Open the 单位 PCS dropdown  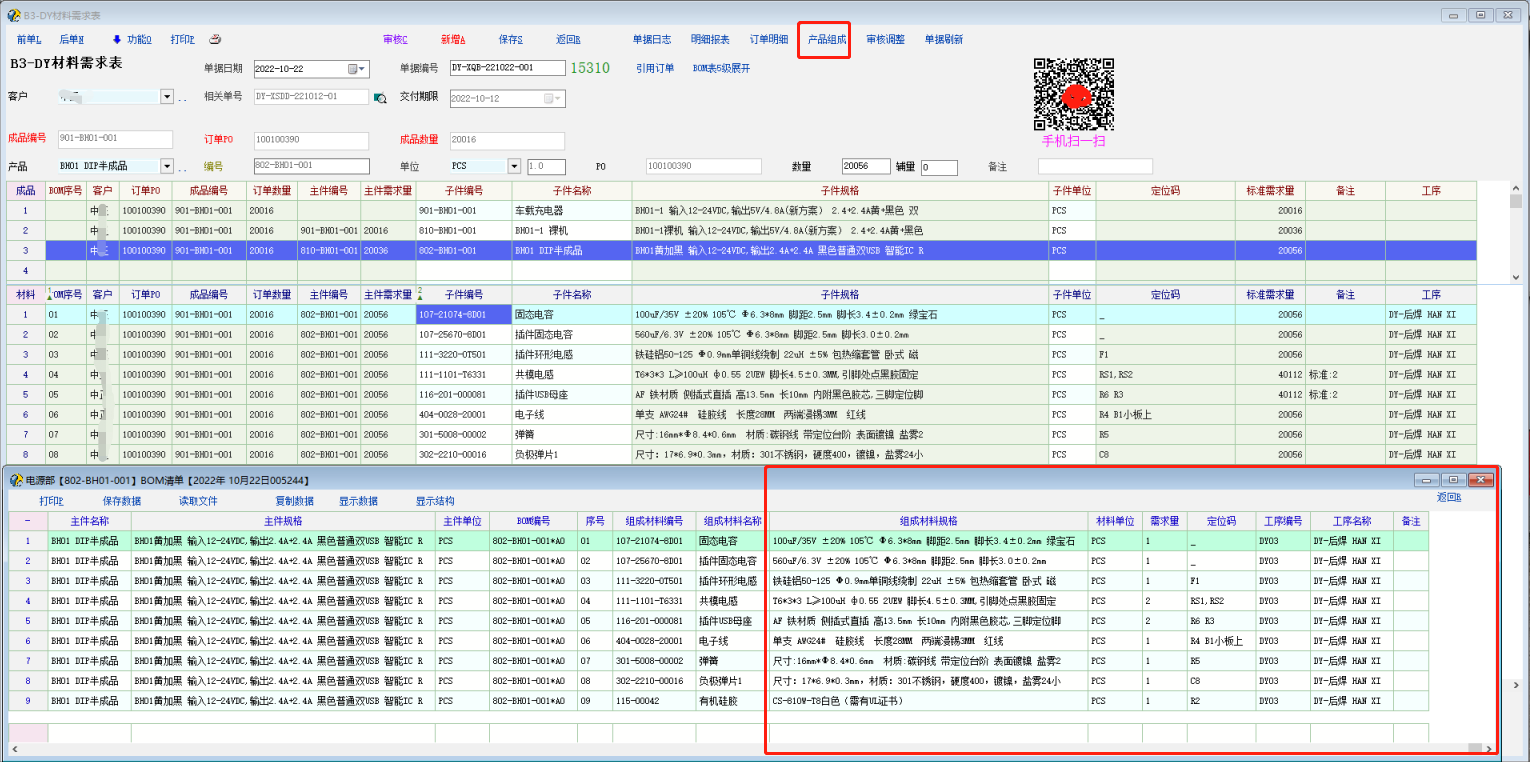tap(514, 166)
